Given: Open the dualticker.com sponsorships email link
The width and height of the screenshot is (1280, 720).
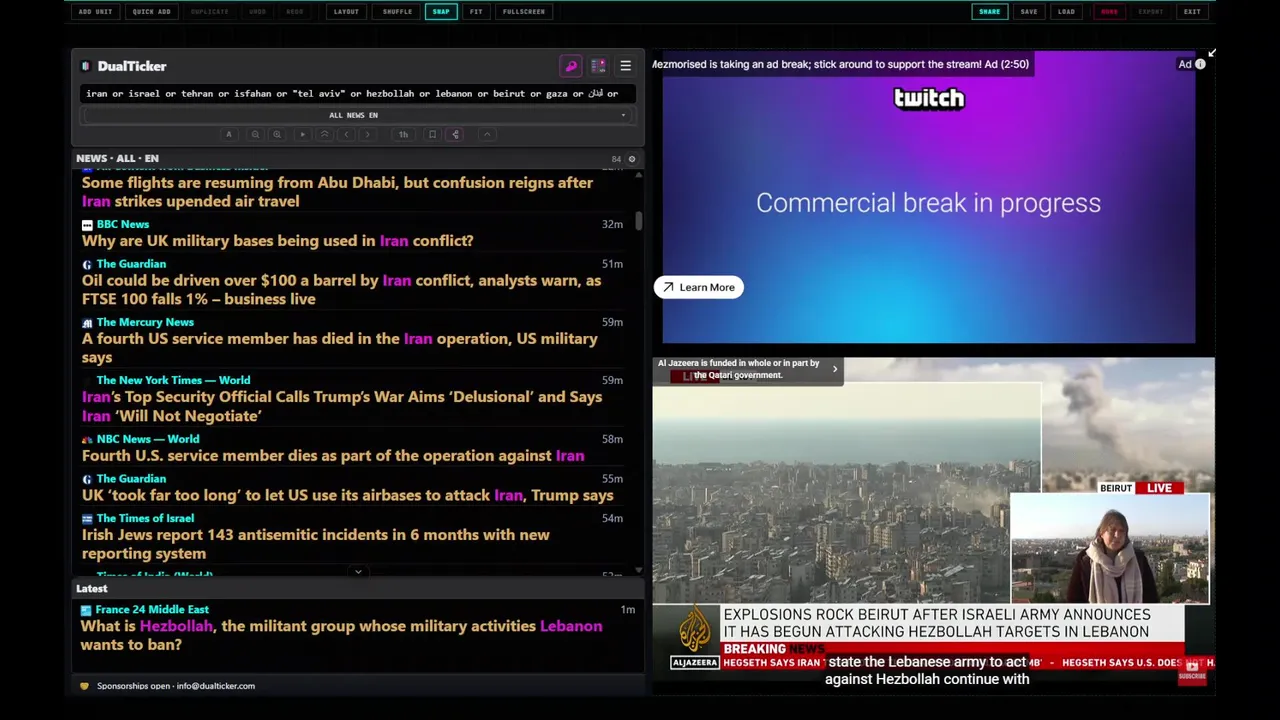Looking at the screenshot, I should pos(215,686).
